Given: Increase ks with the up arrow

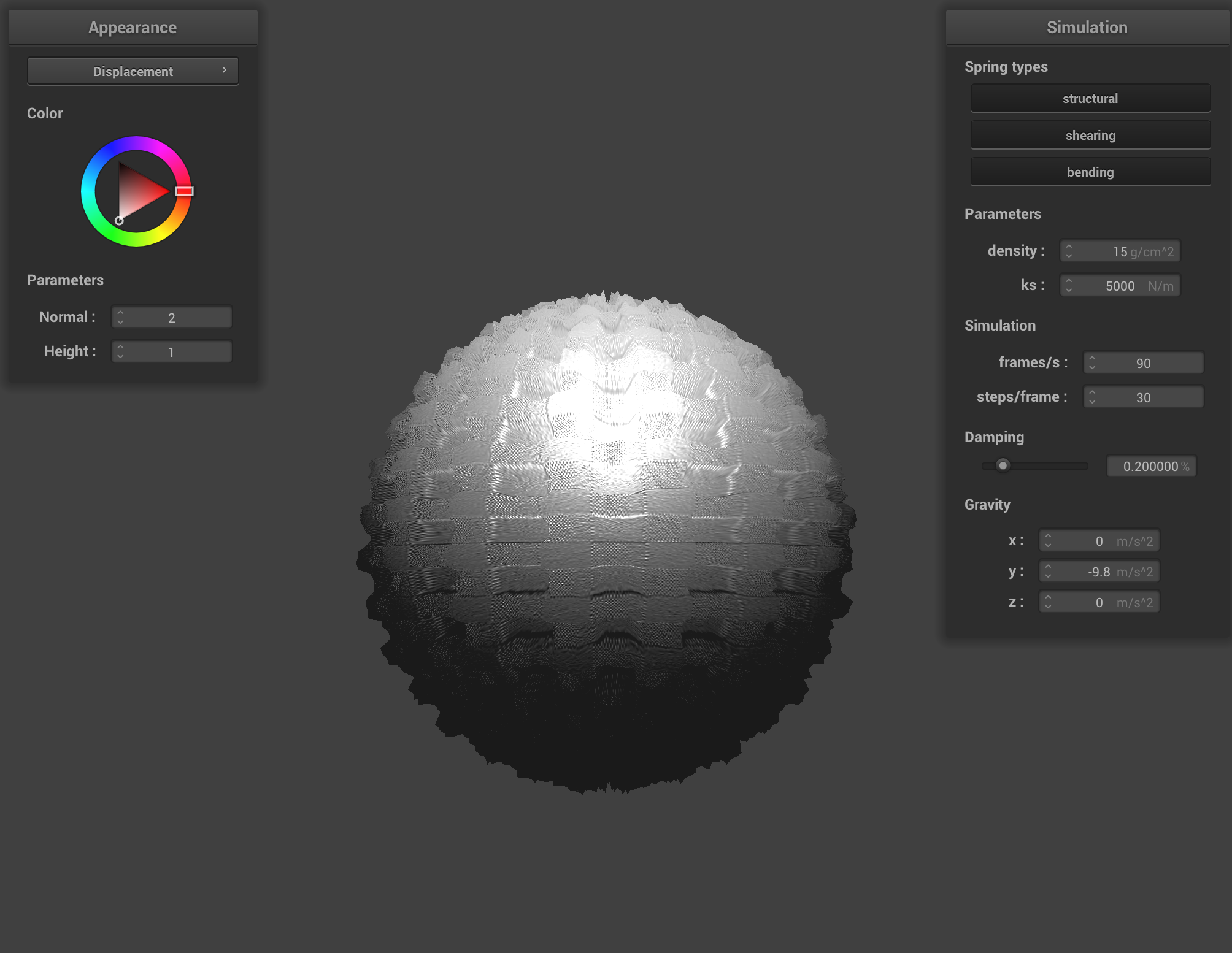Looking at the screenshot, I should (x=1069, y=281).
